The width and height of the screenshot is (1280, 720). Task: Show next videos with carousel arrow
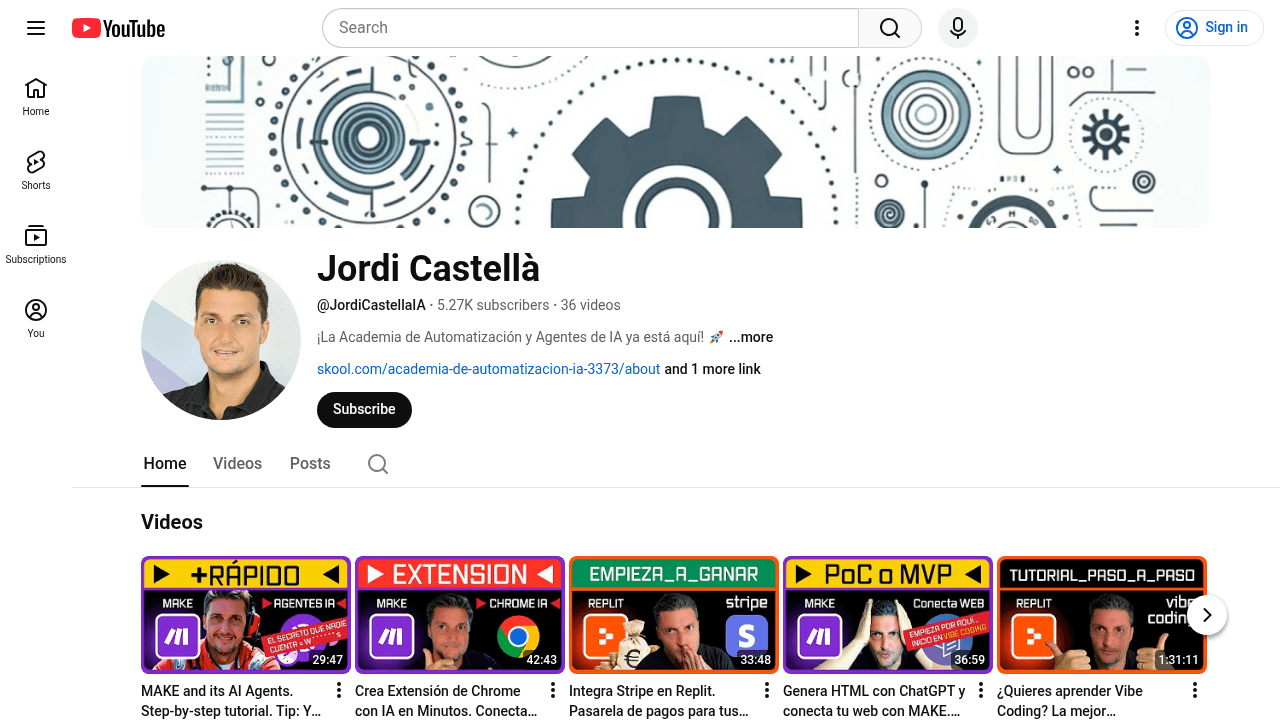1207,615
